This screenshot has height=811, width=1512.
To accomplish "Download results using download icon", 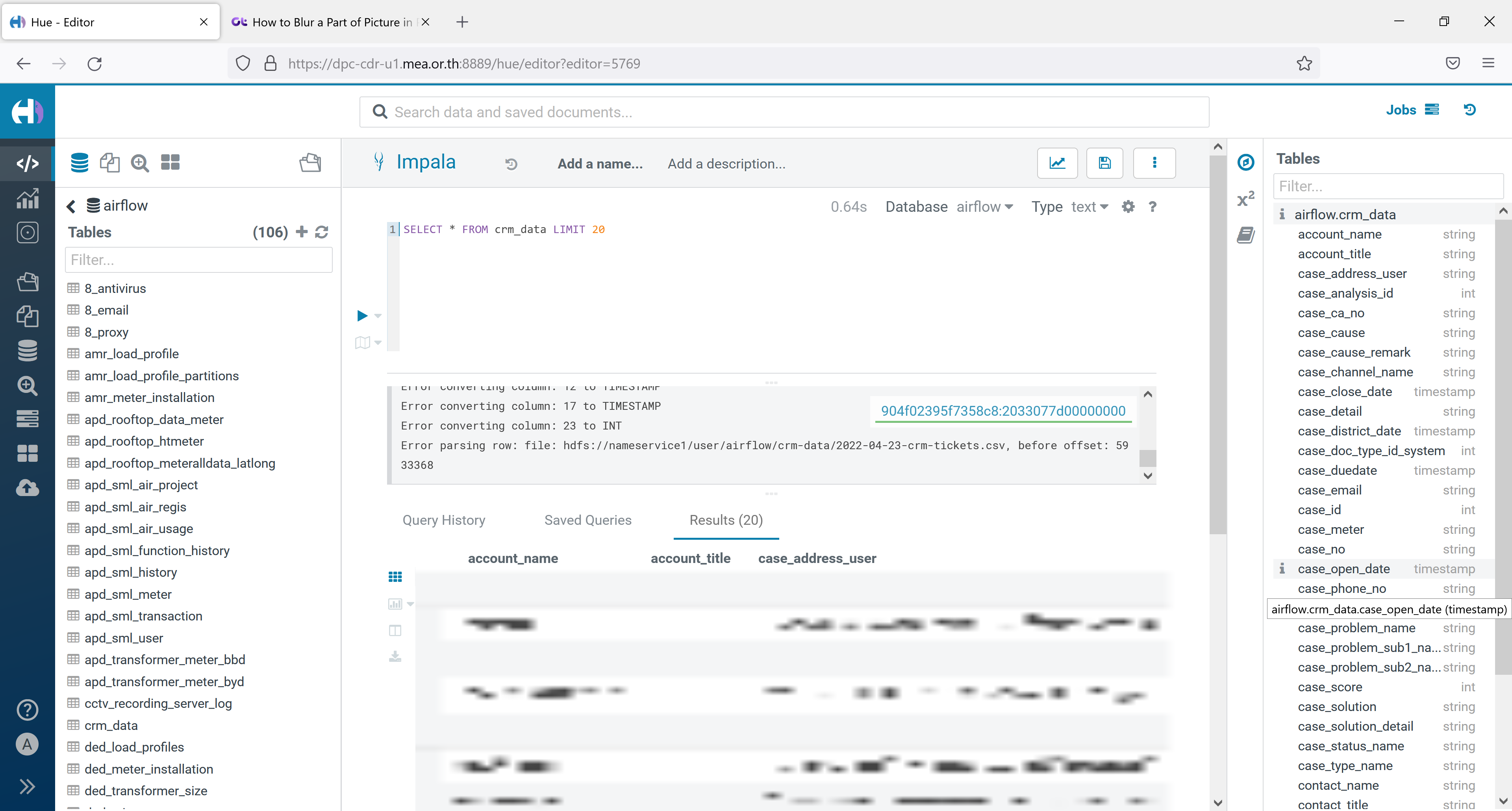I will click(395, 656).
